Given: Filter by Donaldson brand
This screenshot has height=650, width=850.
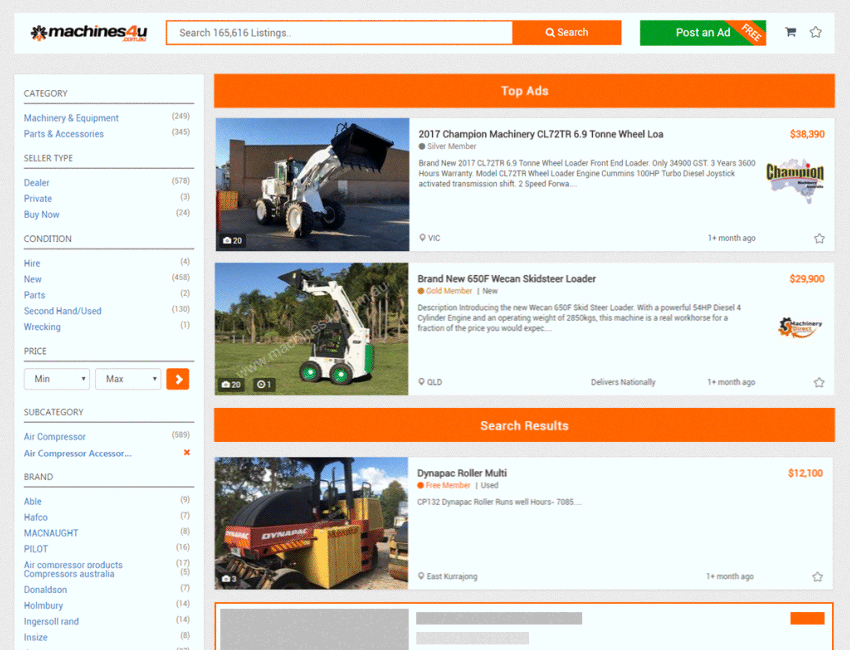Looking at the screenshot, I should 45,589.
